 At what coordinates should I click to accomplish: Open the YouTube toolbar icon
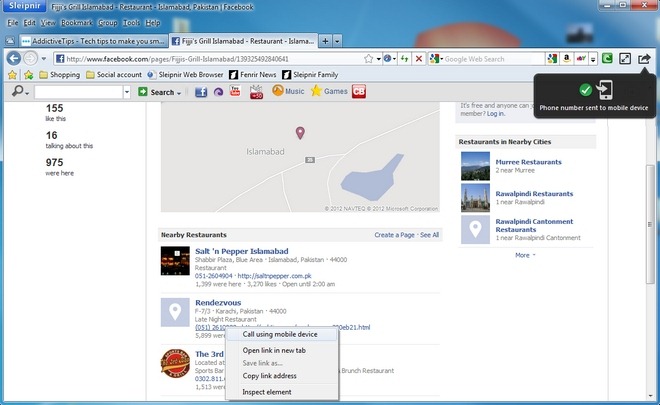tap(235, 91)
